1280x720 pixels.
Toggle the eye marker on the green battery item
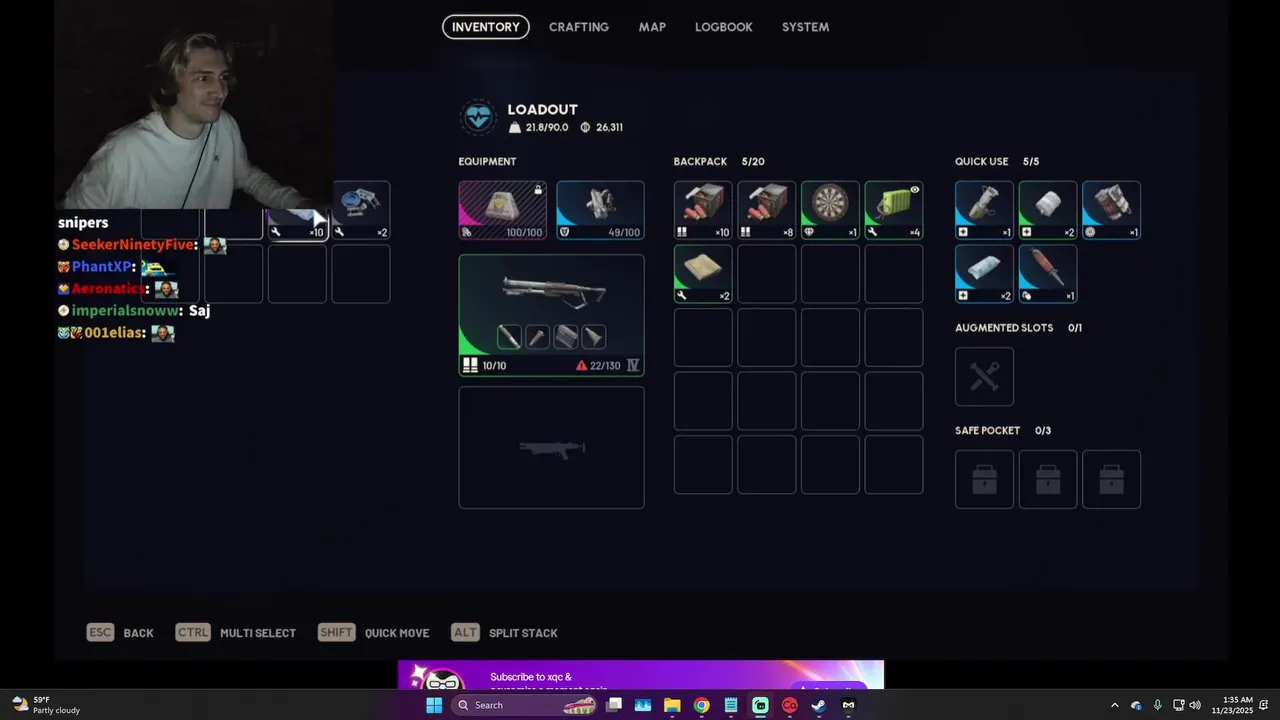point(914,190)
